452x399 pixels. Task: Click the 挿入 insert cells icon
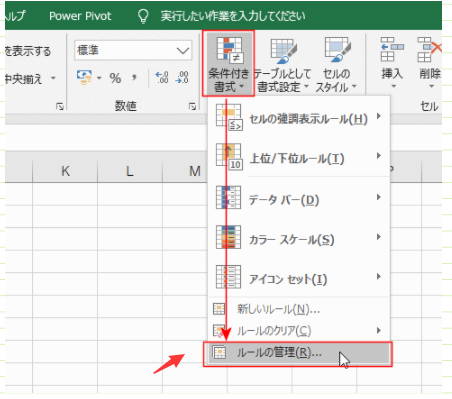click(391, 49)
